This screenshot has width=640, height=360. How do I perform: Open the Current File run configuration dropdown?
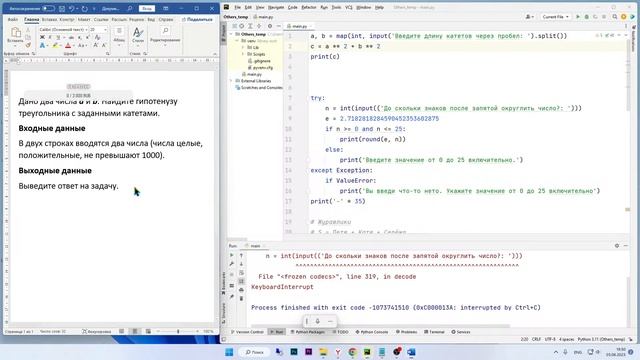556,17
